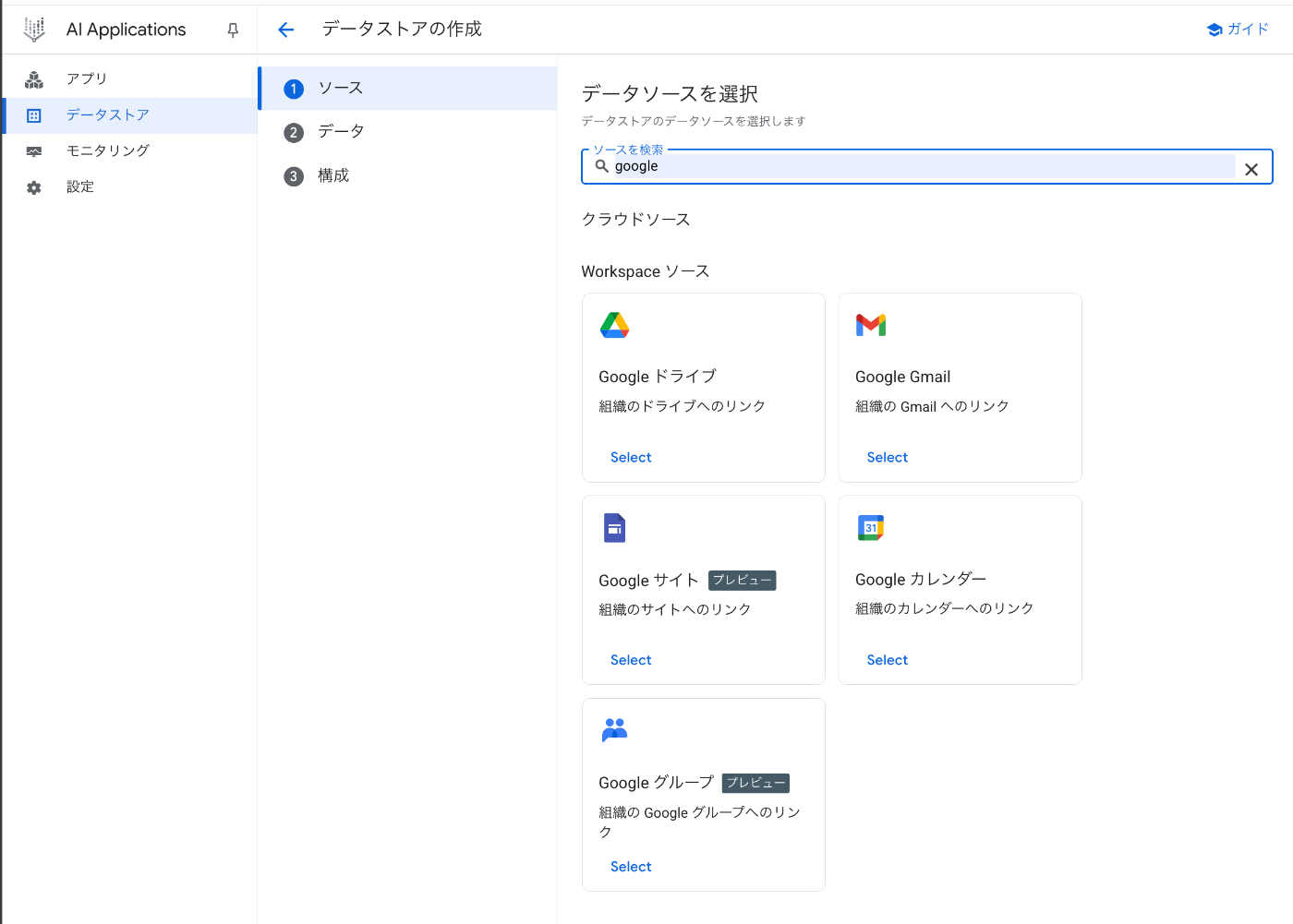Click the データストアのデータソースを選択します subtitle
1293x924 pixels.
[694, 121]
